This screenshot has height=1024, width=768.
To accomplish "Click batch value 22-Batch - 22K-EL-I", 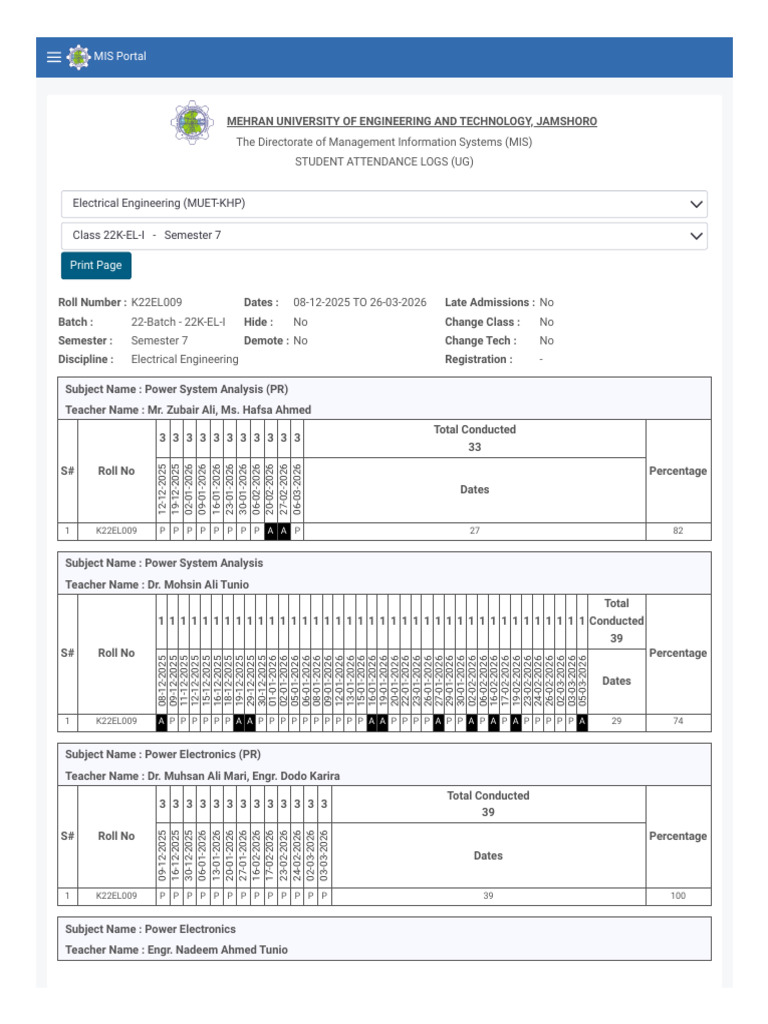I will click(178, 322).
